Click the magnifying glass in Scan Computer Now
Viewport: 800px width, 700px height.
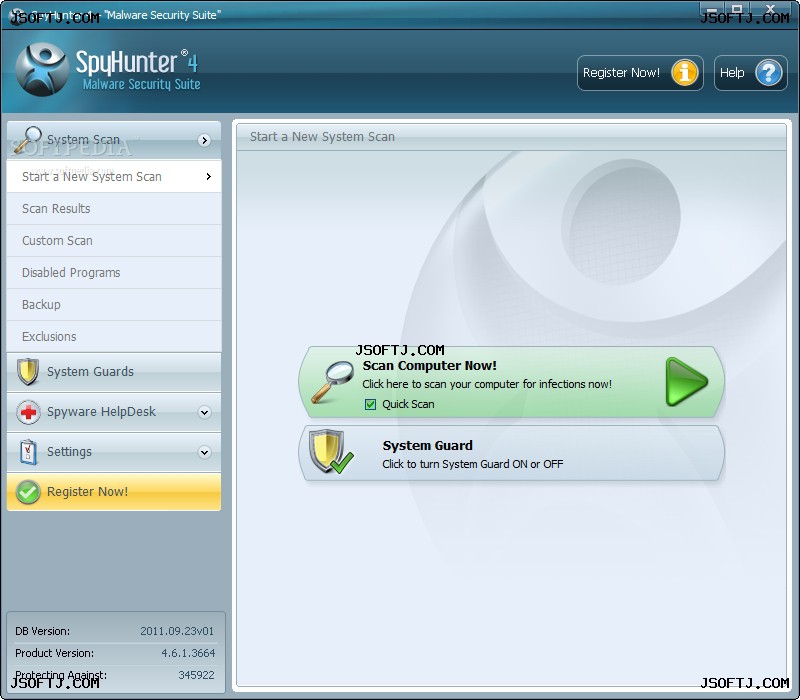coord(332,382)
